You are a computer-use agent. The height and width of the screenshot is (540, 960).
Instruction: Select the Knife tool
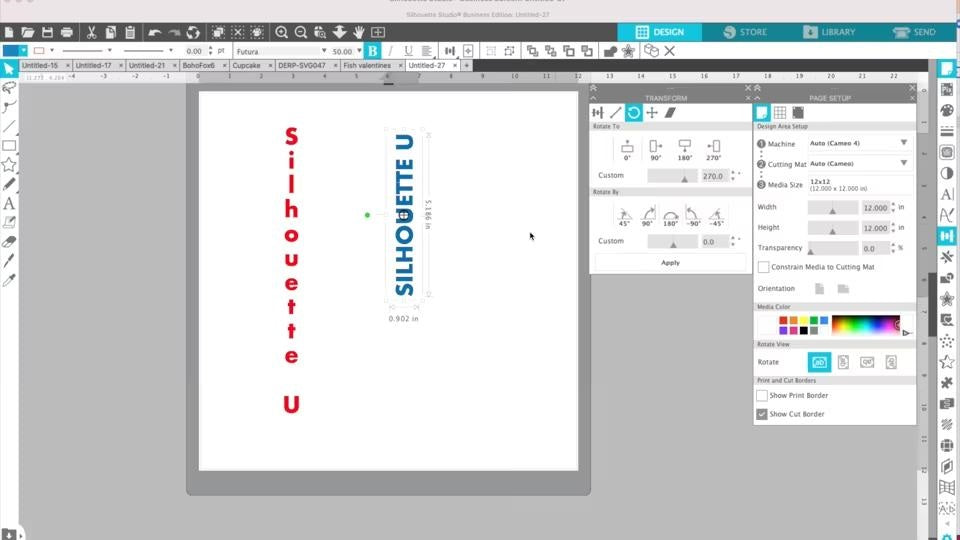tap(9, 261)
